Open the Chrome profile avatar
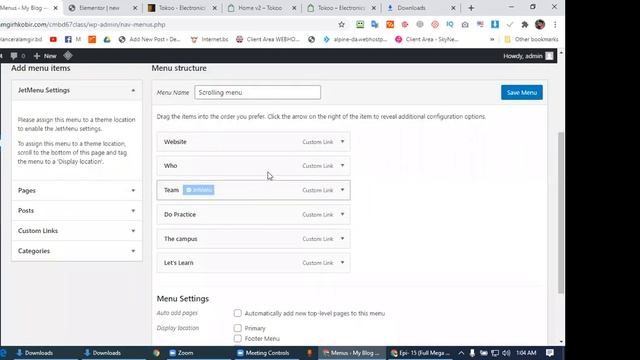The height and width of the screenshot is (360, 640). tap(540, 24)
